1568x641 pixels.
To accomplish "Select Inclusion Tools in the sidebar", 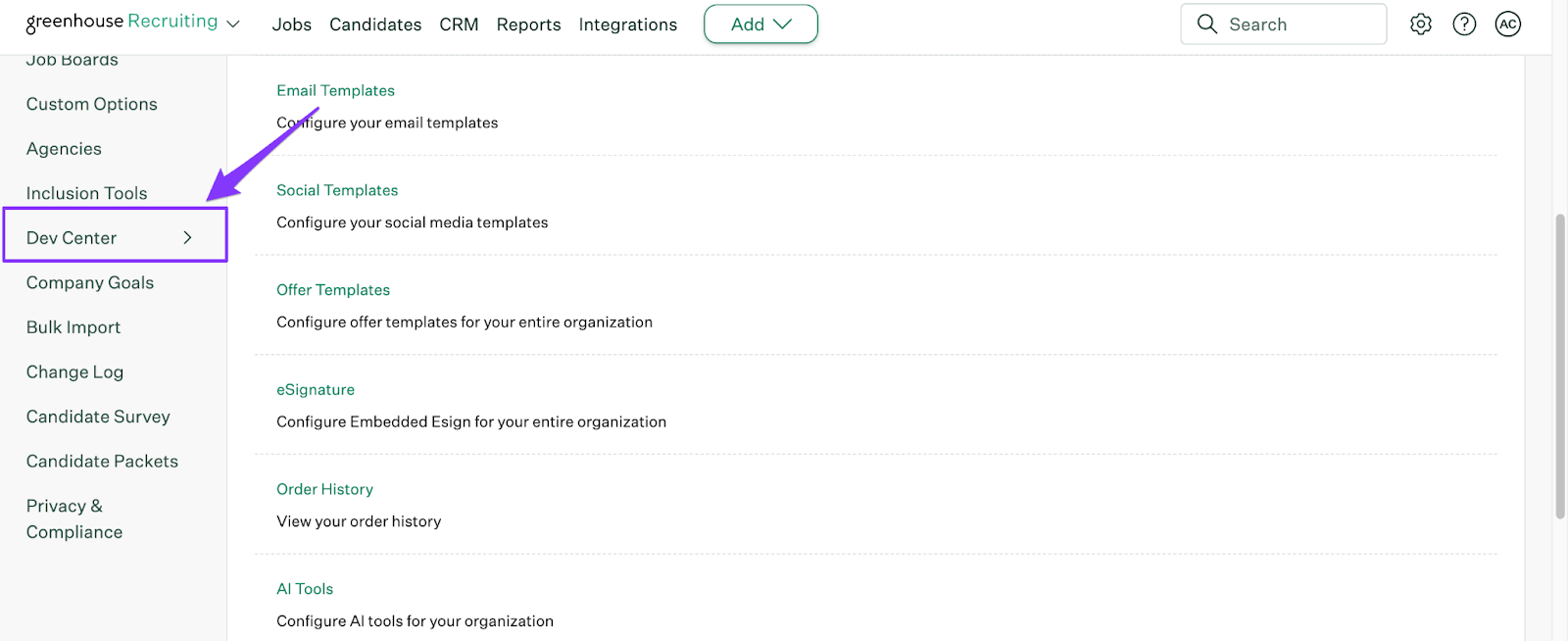I will click(86, 193).
